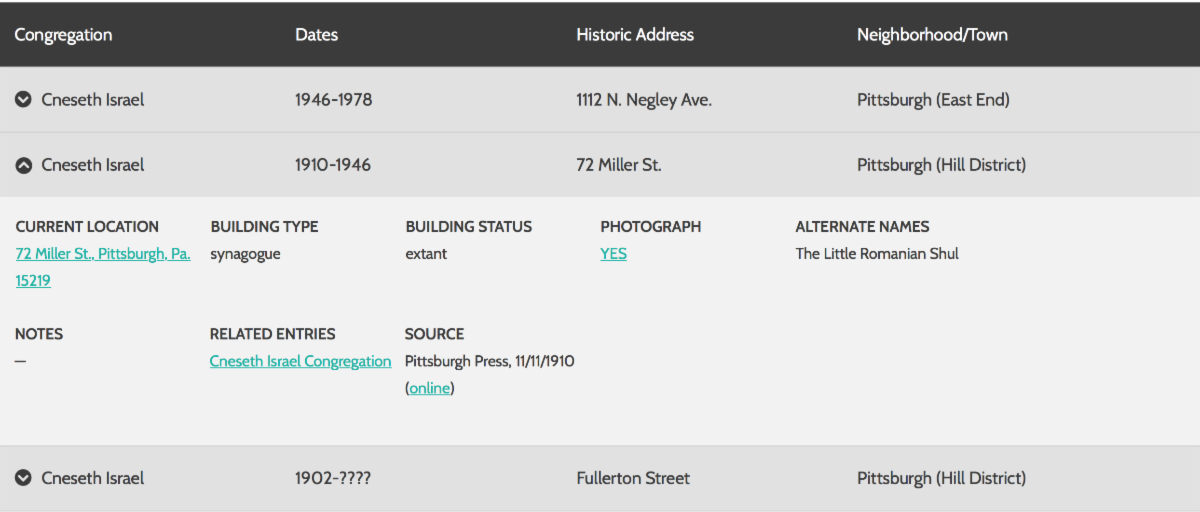The height and width of the screenshot is (512, 1200).
Task: Click the 1910-1946 dates cell
Action: (x=332, y=165)
